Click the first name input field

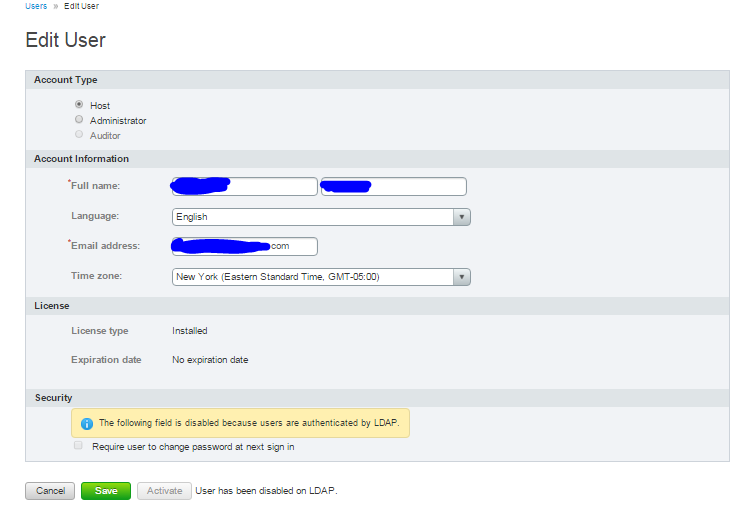(244, 186)
